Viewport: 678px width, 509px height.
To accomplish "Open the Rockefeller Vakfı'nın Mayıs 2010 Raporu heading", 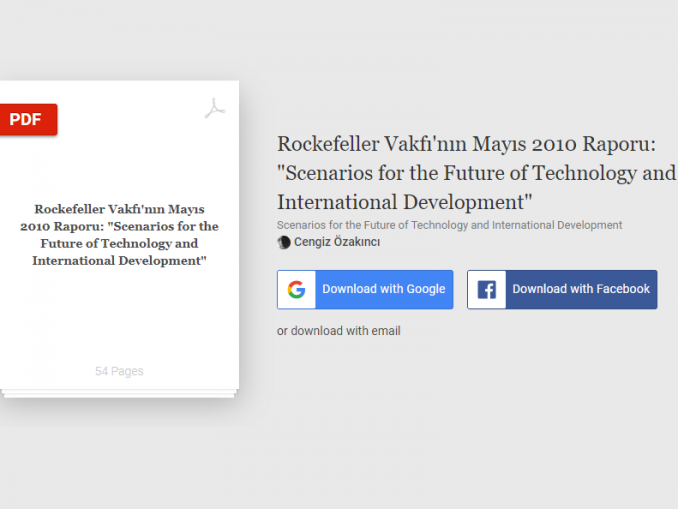I will tap(476, 173).
